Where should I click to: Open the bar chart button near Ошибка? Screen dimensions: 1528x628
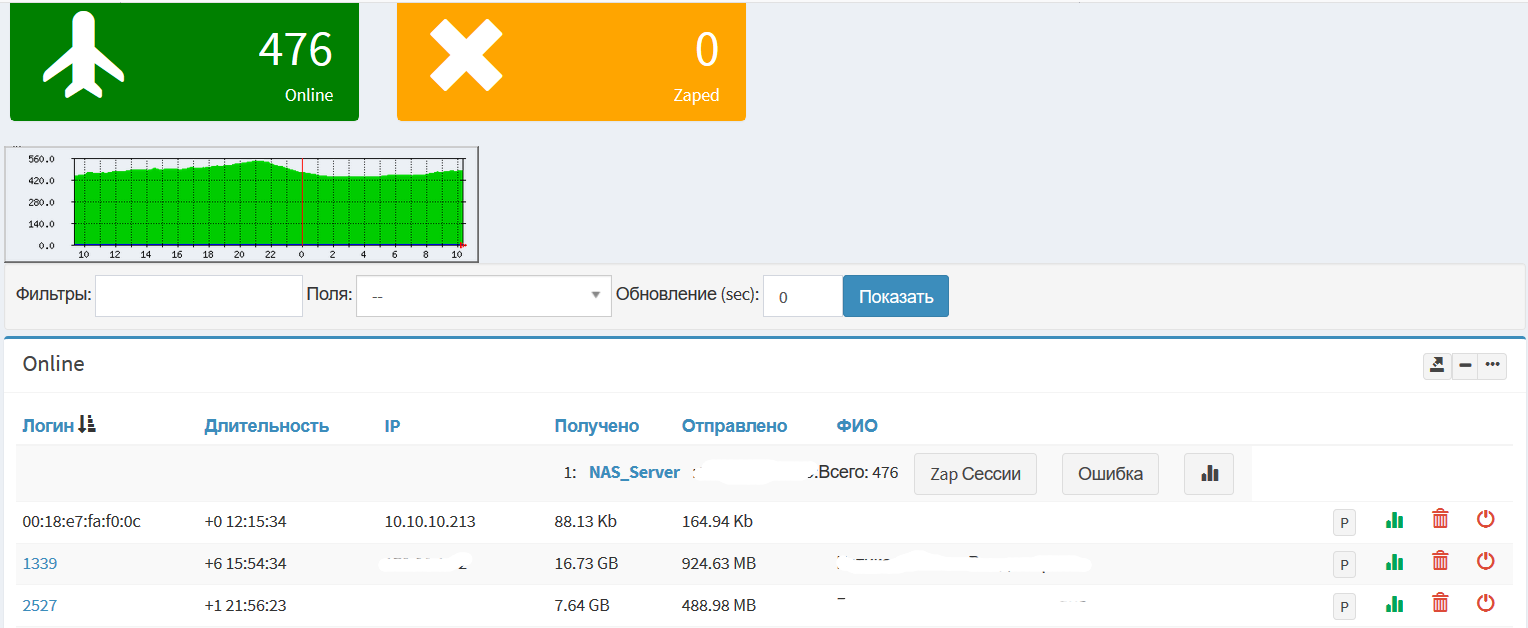click(x=1209, y=474)
